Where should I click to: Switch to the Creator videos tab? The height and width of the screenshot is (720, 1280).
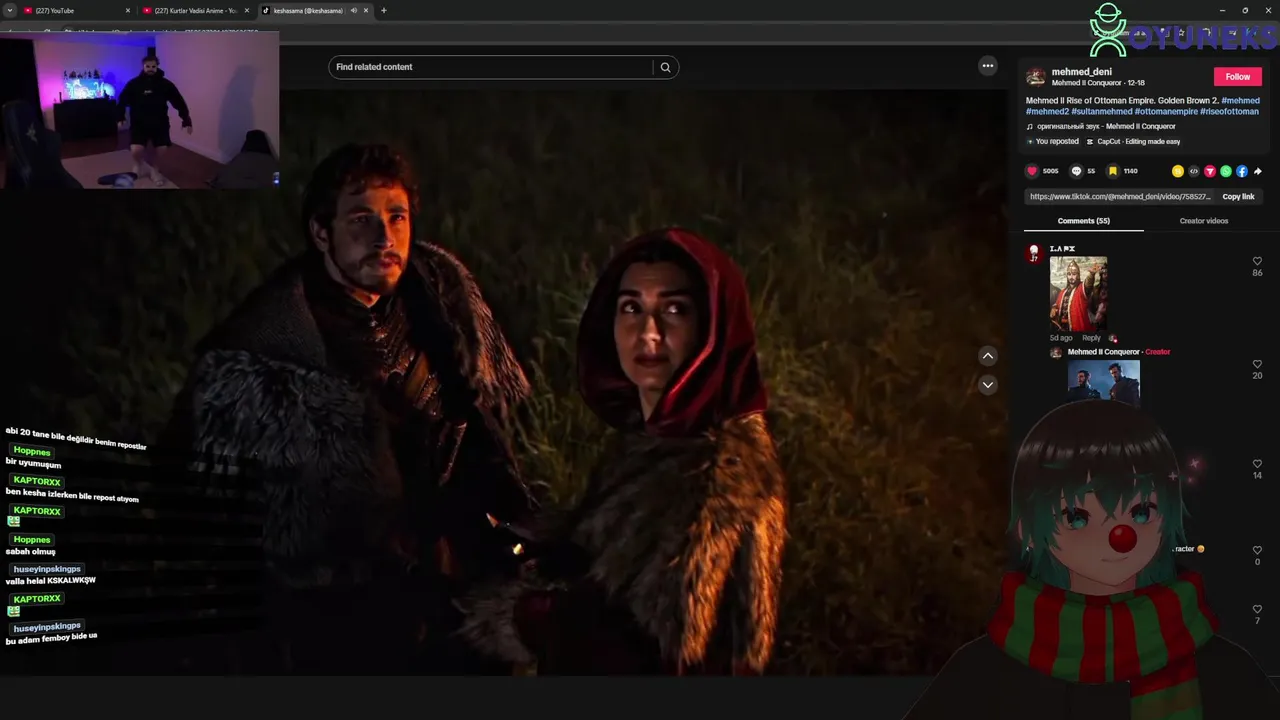pyautogui.click(x=1204, y=221)
